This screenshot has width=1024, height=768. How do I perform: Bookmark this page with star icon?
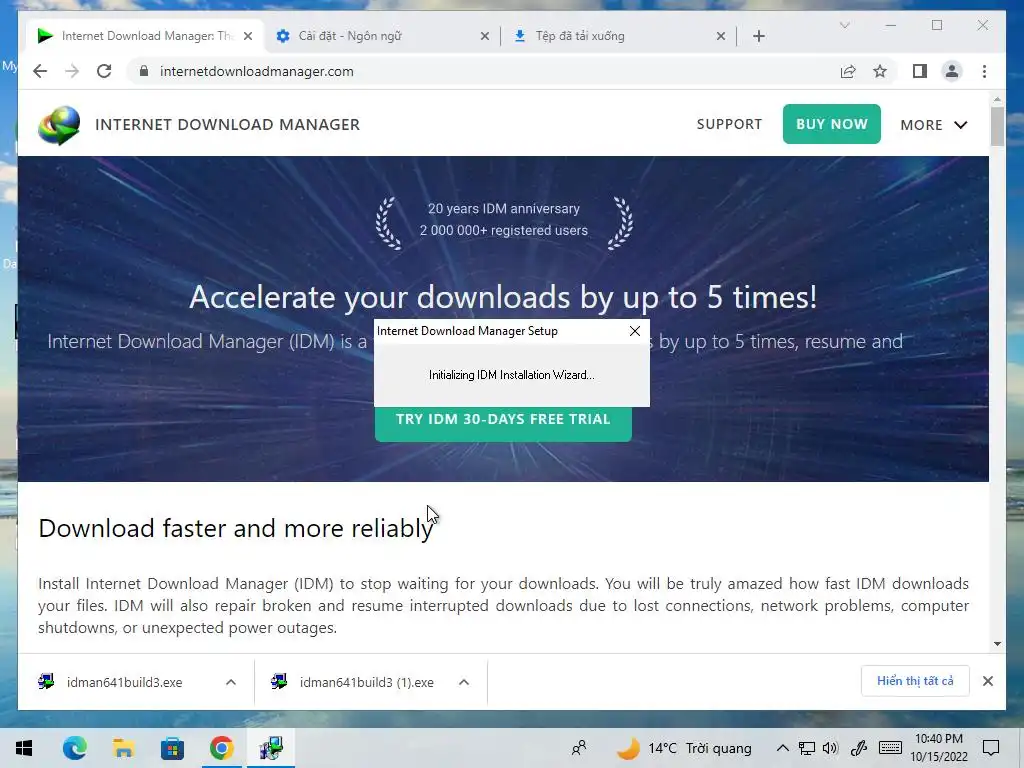(880, 71)
